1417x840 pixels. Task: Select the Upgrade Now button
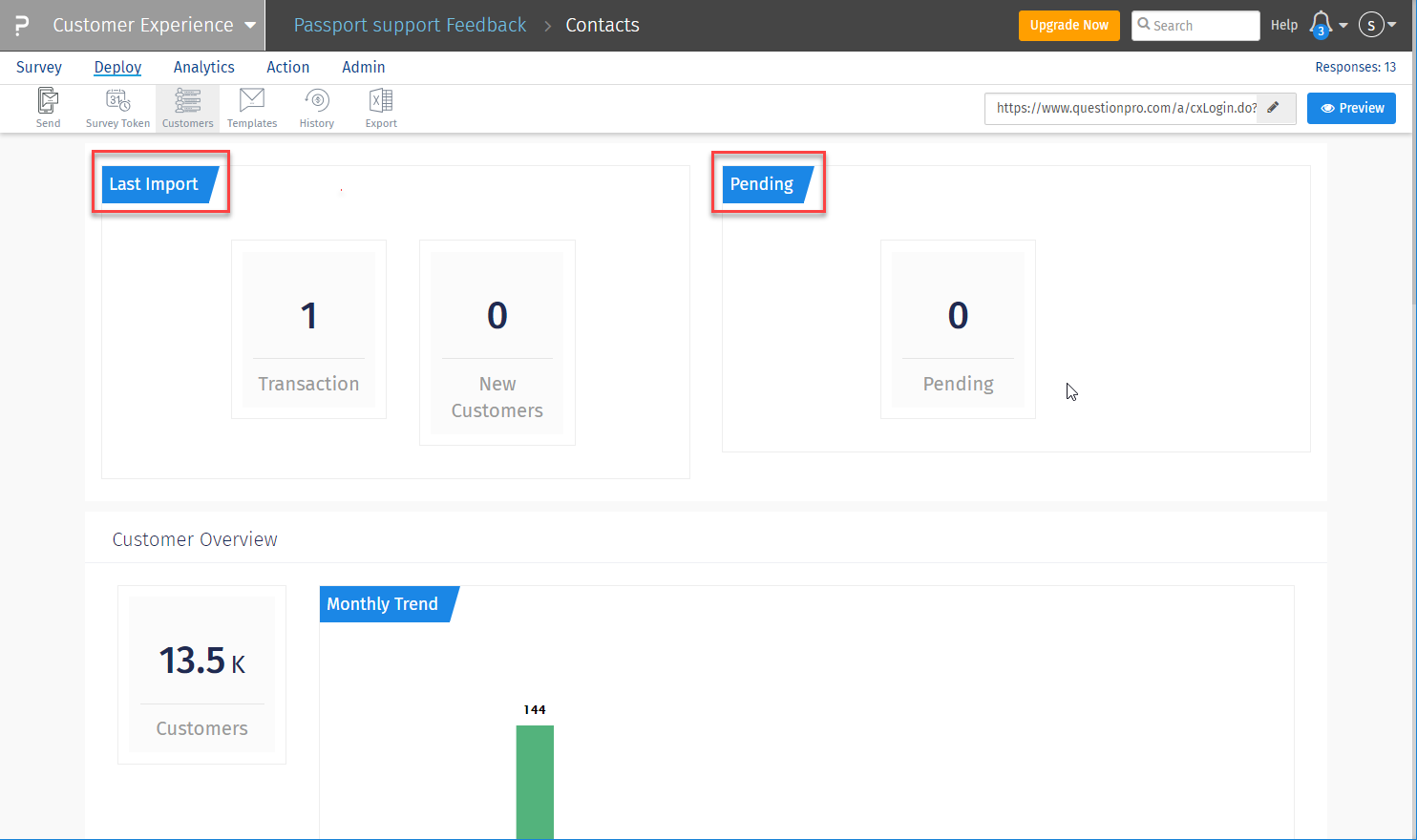(1069, 26)
